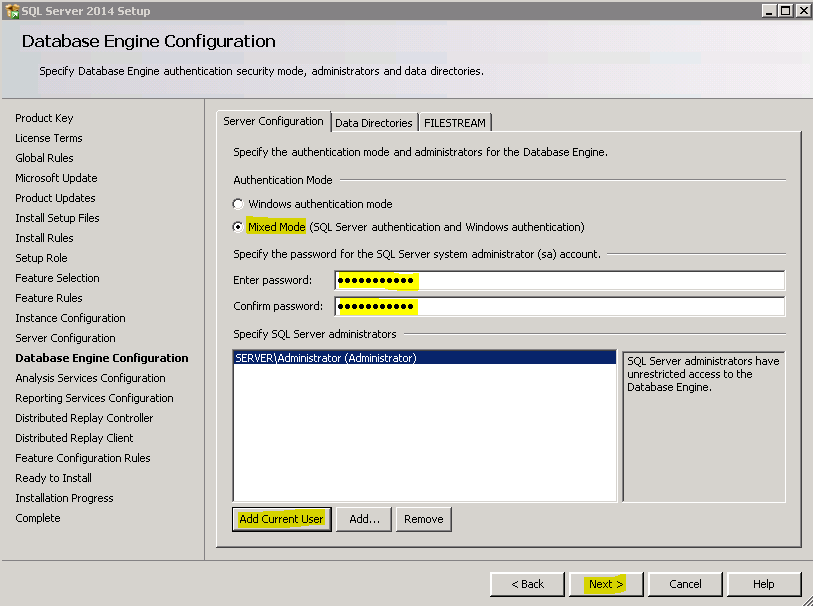Image resolution: width=813 pixels, height=606 pixels.
Task: Switch to the FILESTREAM tab
Action: [455, 123]
